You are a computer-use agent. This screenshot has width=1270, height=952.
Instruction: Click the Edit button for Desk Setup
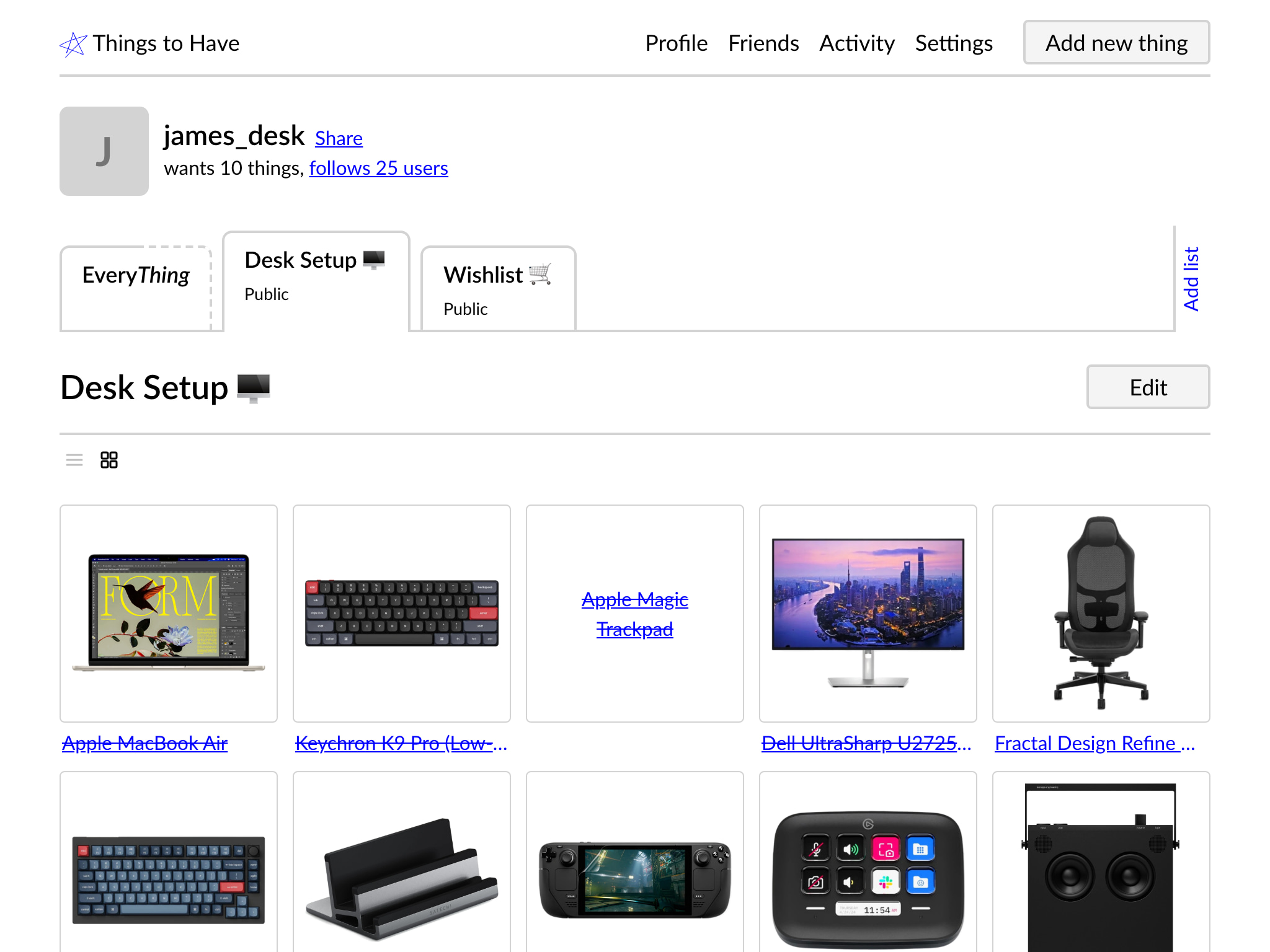pyautogui.click(x=1148, y=387)
